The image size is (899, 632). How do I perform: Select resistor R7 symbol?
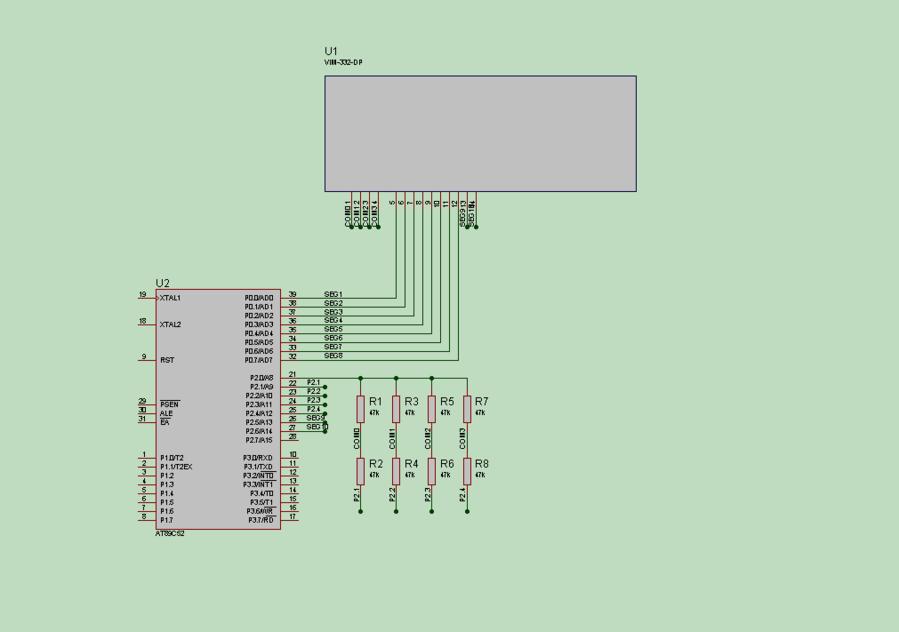pyautogui.click(x=466, y=408)
